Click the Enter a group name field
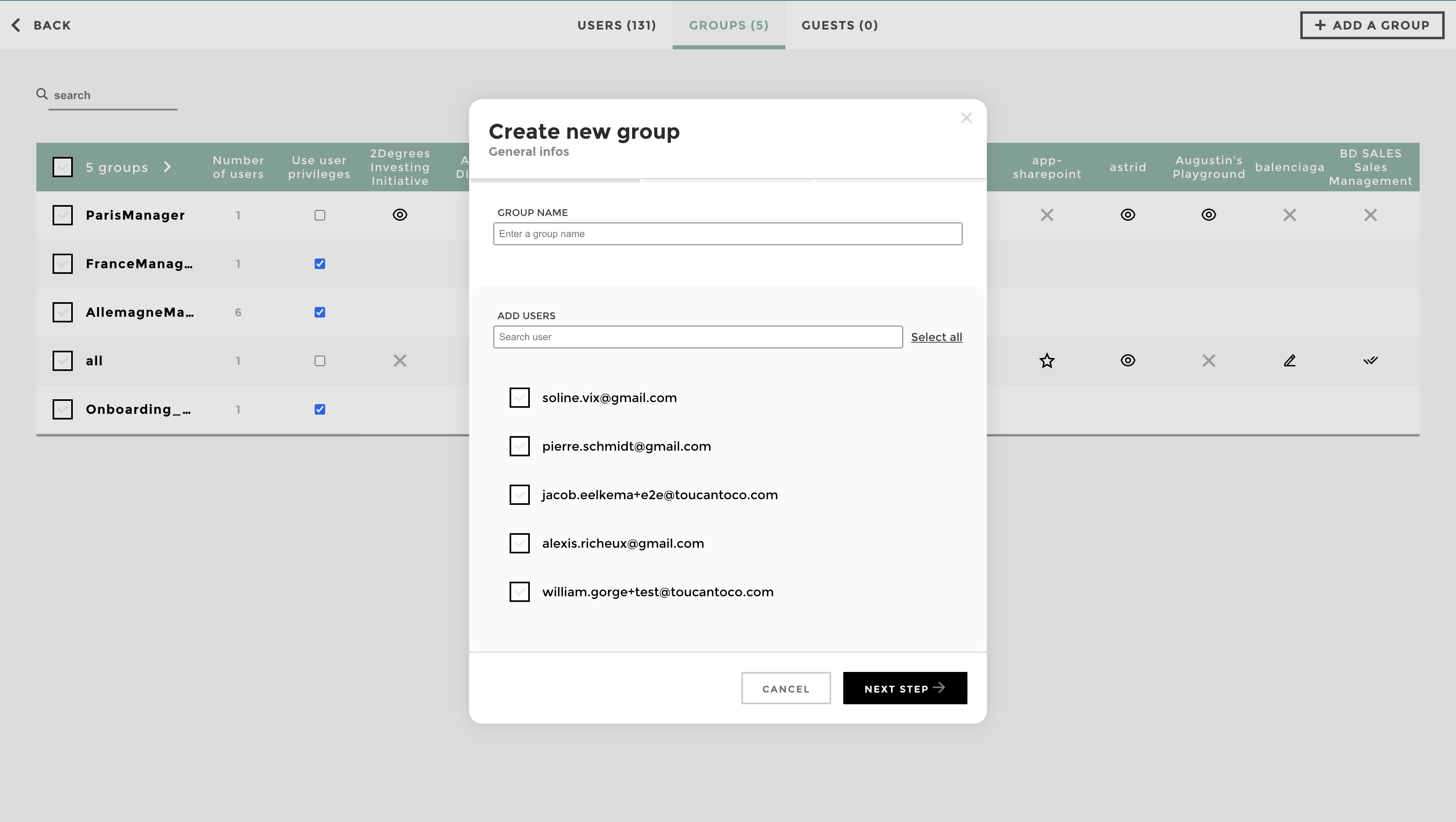 point(727,233)
